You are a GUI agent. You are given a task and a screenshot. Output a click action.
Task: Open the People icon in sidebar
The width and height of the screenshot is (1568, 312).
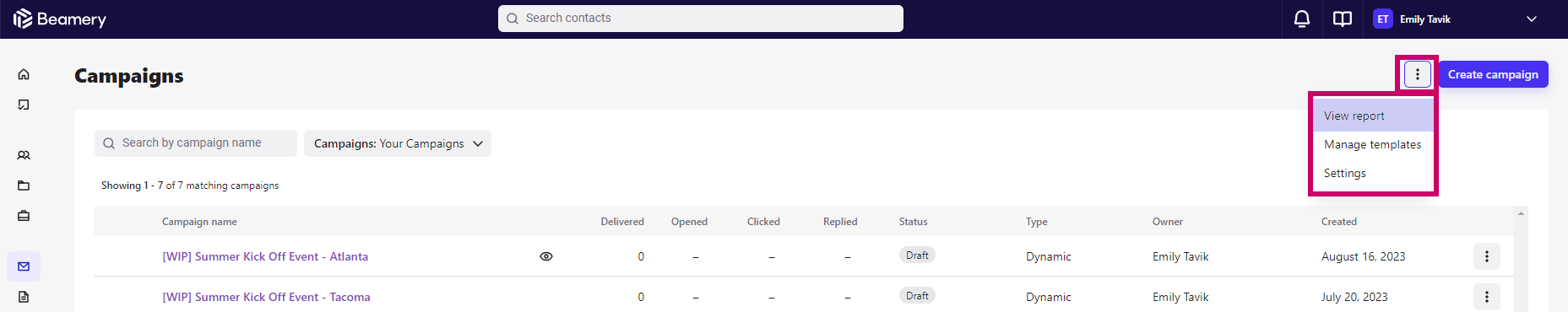(24, 155)
